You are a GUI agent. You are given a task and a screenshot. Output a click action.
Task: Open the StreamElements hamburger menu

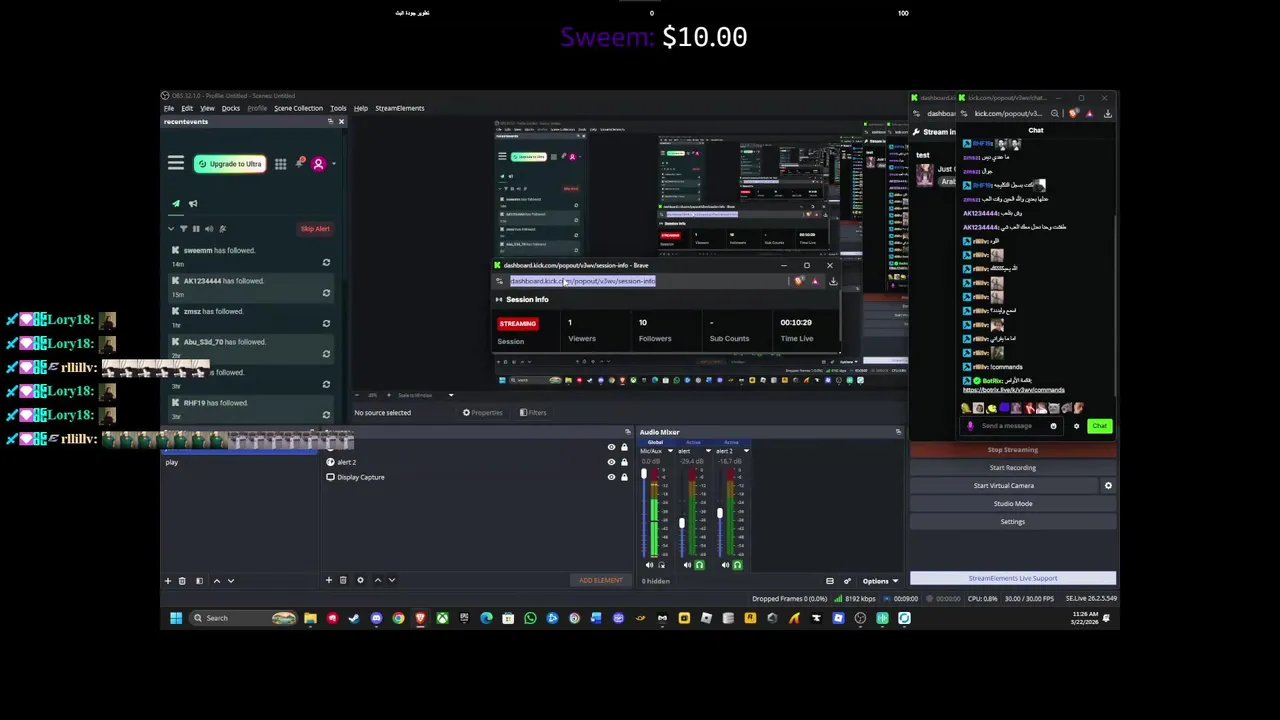[176, 163]
